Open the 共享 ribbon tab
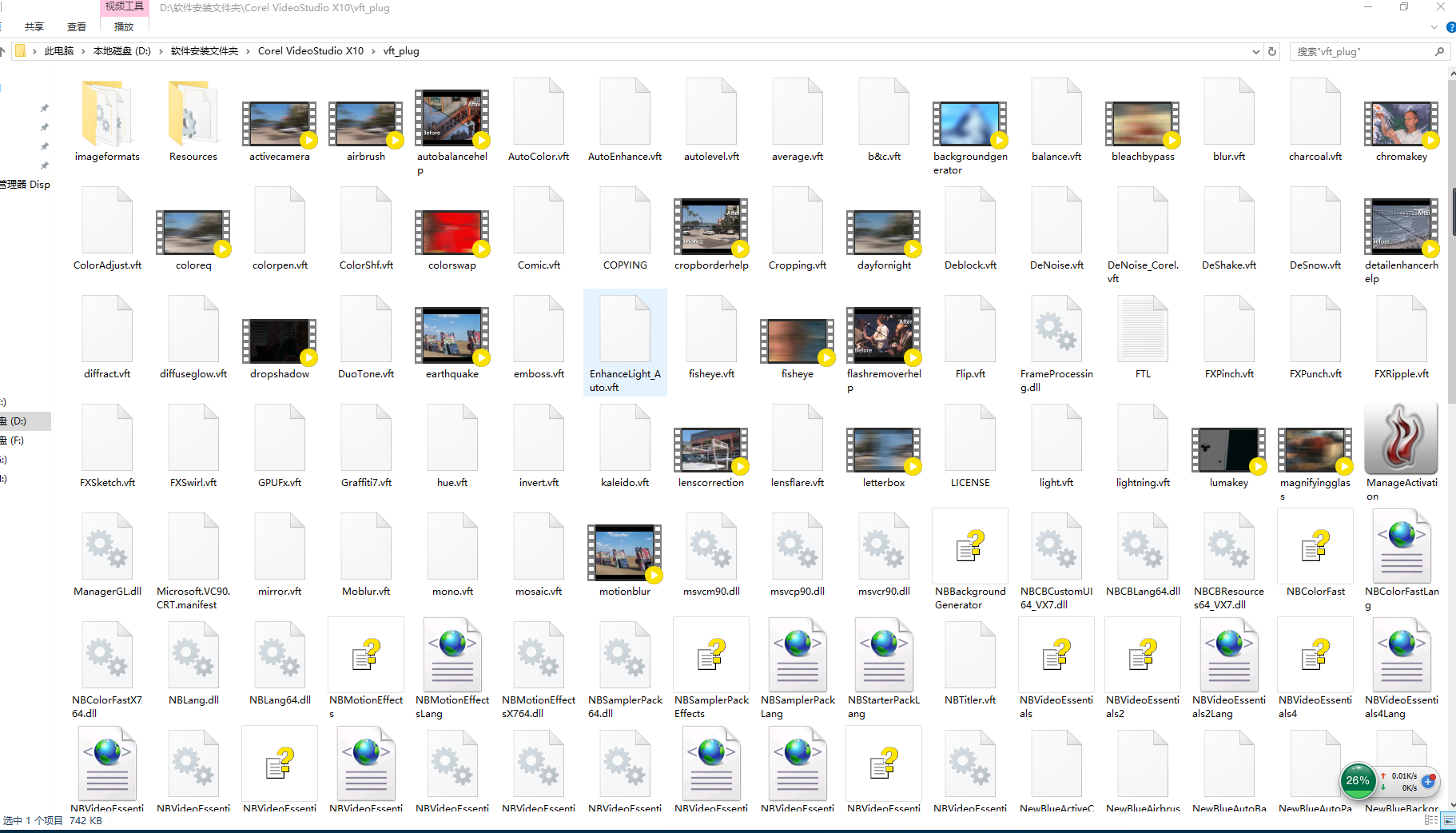Viewport: 1456px width, 833px height. 34,26
